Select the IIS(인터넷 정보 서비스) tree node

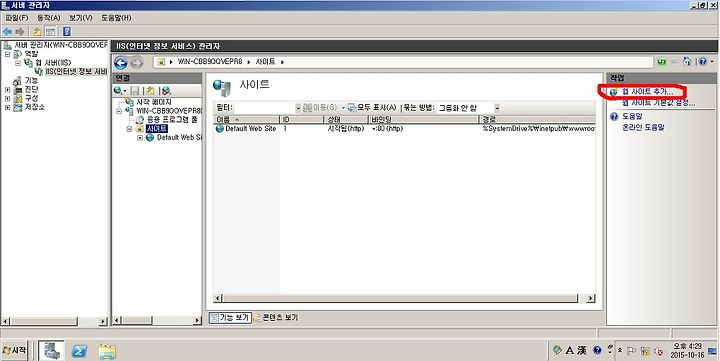(76, 72)
